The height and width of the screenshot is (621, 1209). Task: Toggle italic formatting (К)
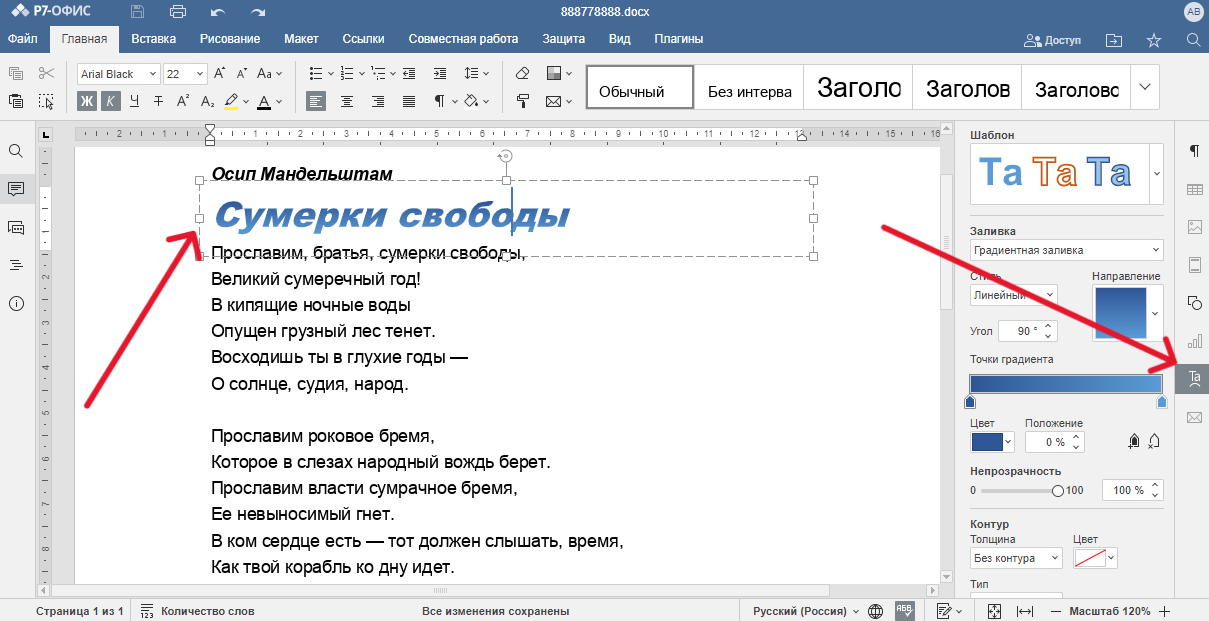coord(110,101)
